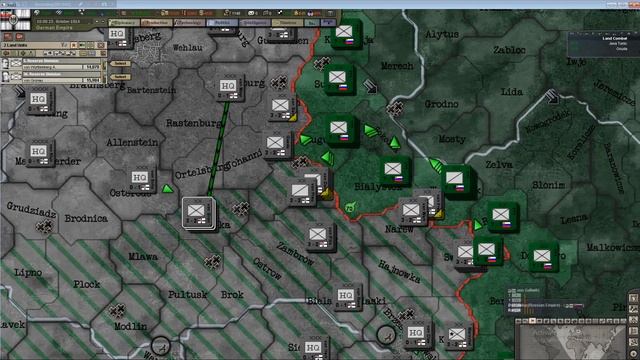Click the second red button above Land units header
This screenshot has width=640, height=360.
[19, 37]
